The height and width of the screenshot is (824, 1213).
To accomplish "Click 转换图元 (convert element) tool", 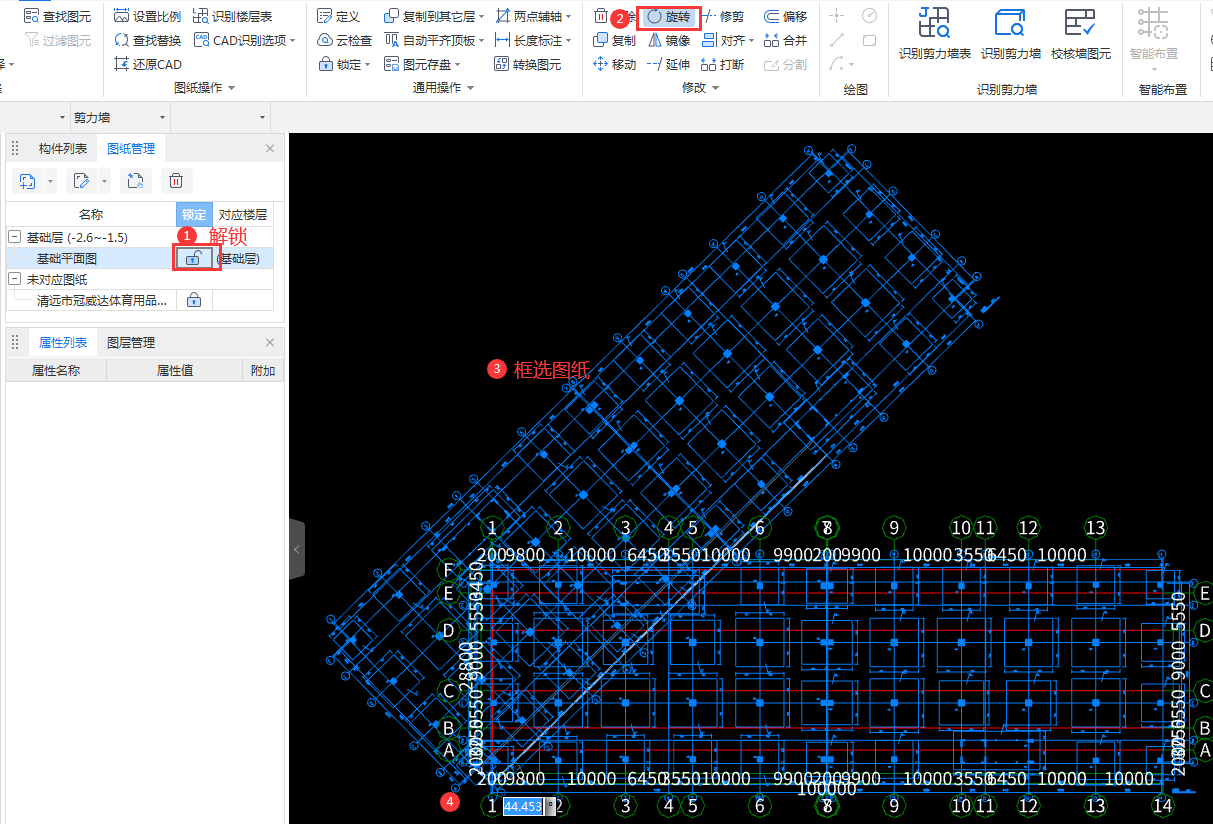I will 528,64.
